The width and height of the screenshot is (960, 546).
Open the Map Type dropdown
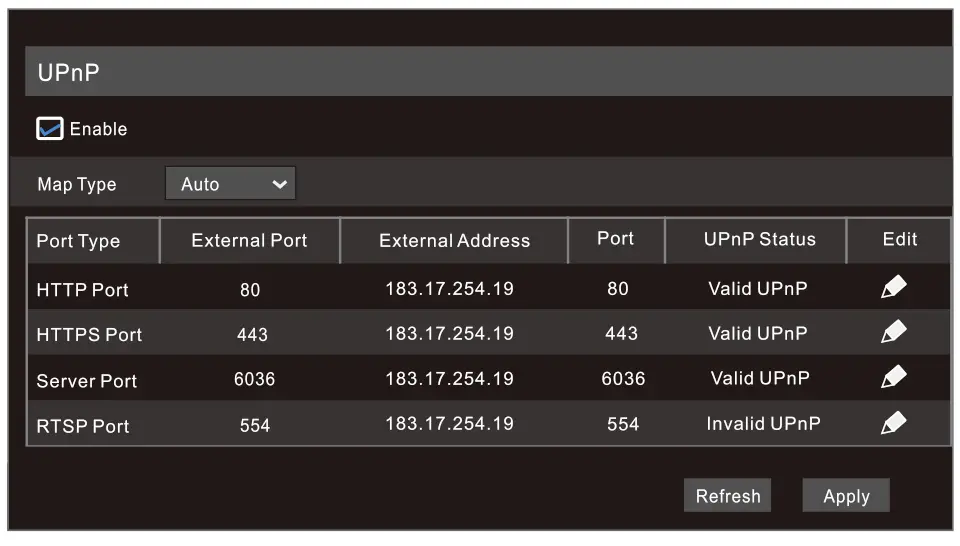point(230,184)
